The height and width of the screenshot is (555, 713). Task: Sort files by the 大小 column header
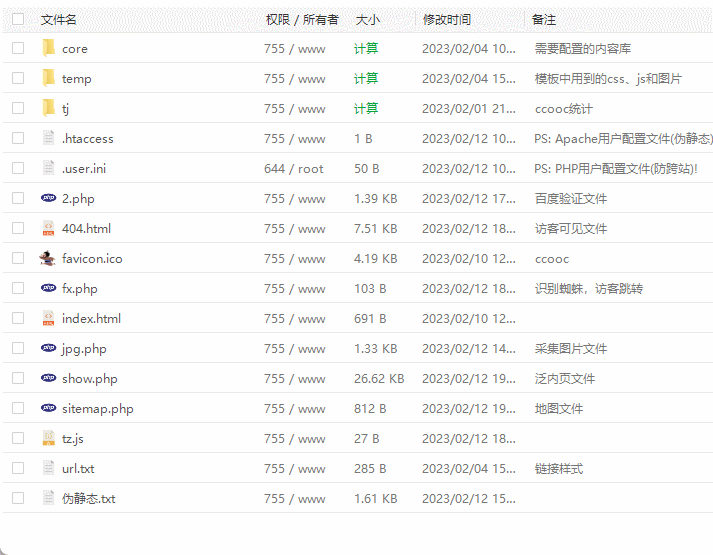coord(367,19)
